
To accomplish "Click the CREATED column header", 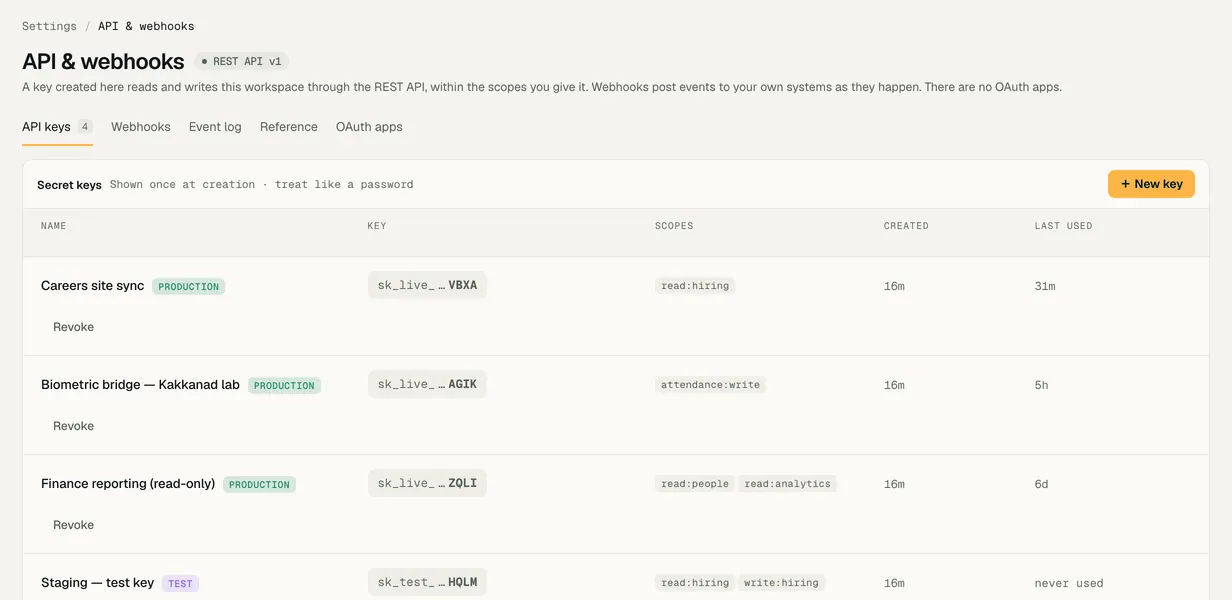I will (x=906, y=226).
